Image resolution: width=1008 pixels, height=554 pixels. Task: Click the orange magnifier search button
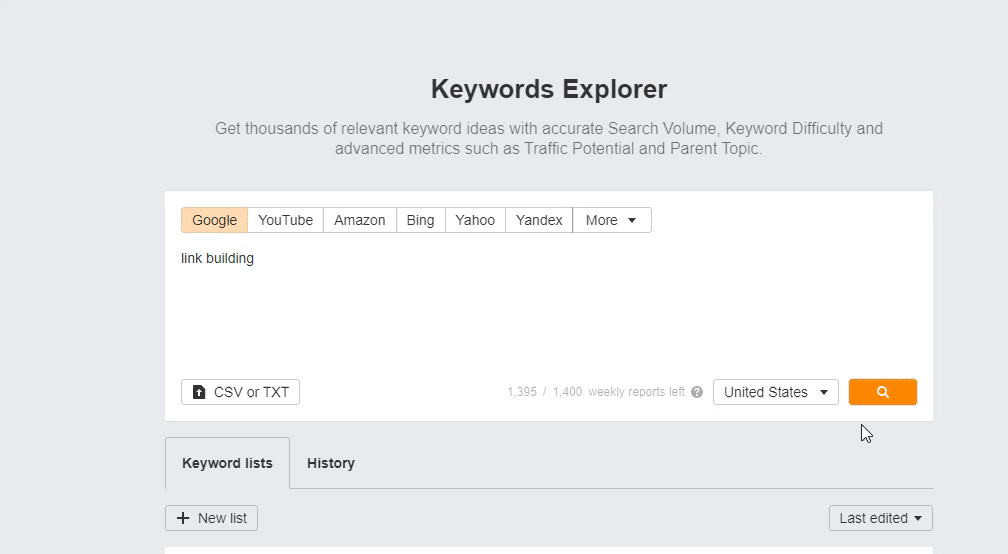(x=883, y=392)
